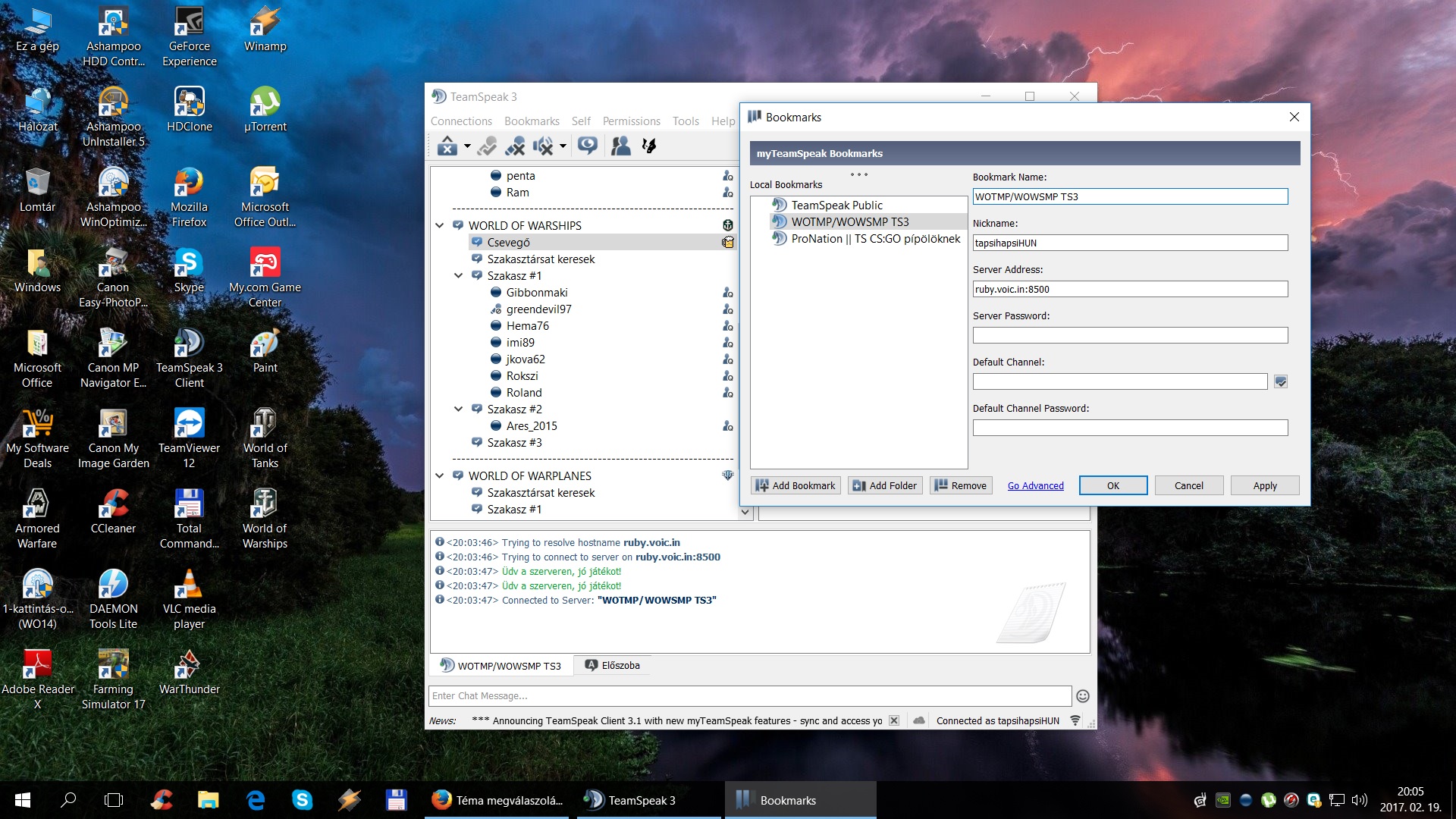Click the server group icon beside penta

(728, 175)
